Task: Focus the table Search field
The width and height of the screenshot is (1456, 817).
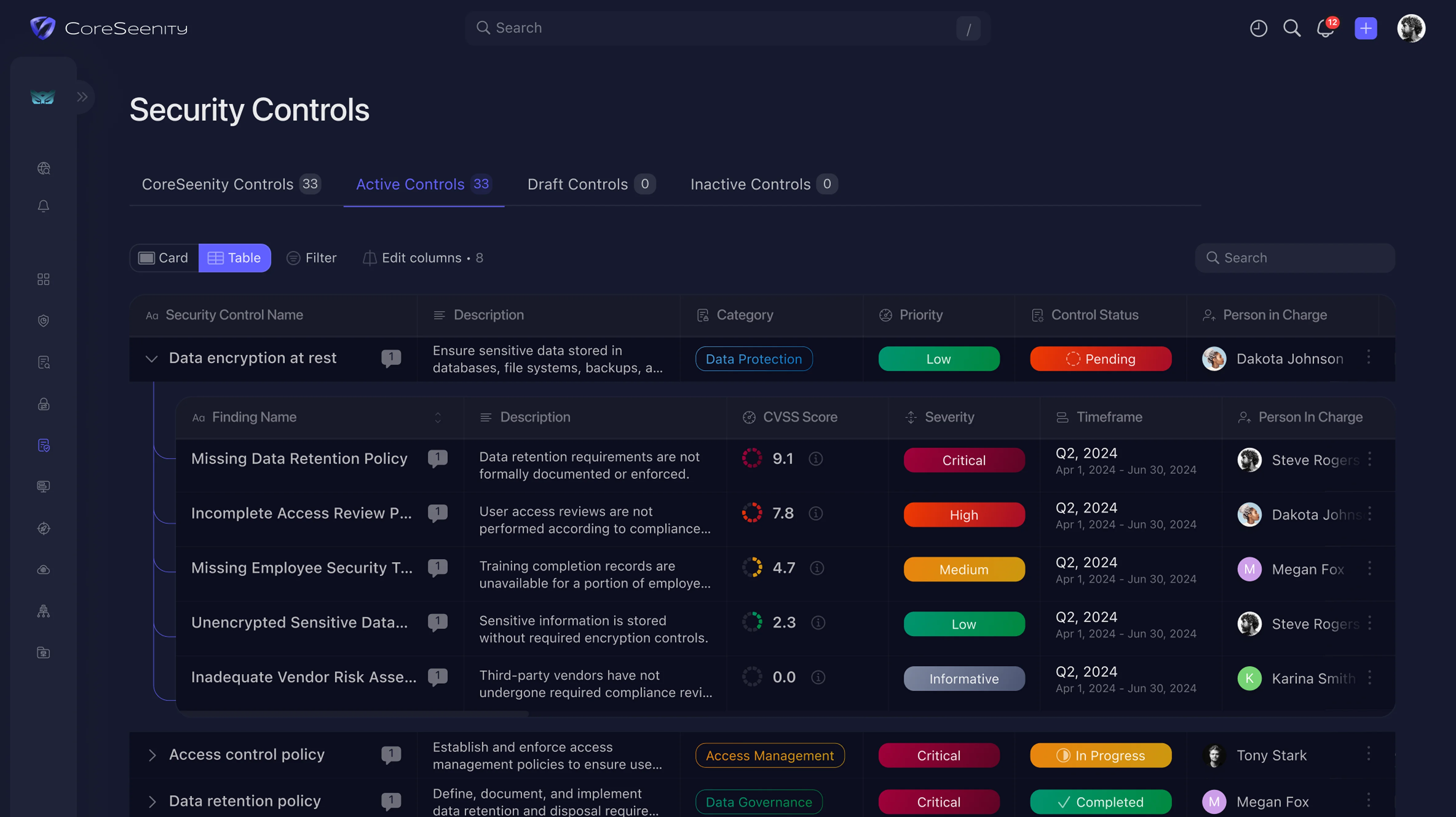Action: click(1294, 258)
